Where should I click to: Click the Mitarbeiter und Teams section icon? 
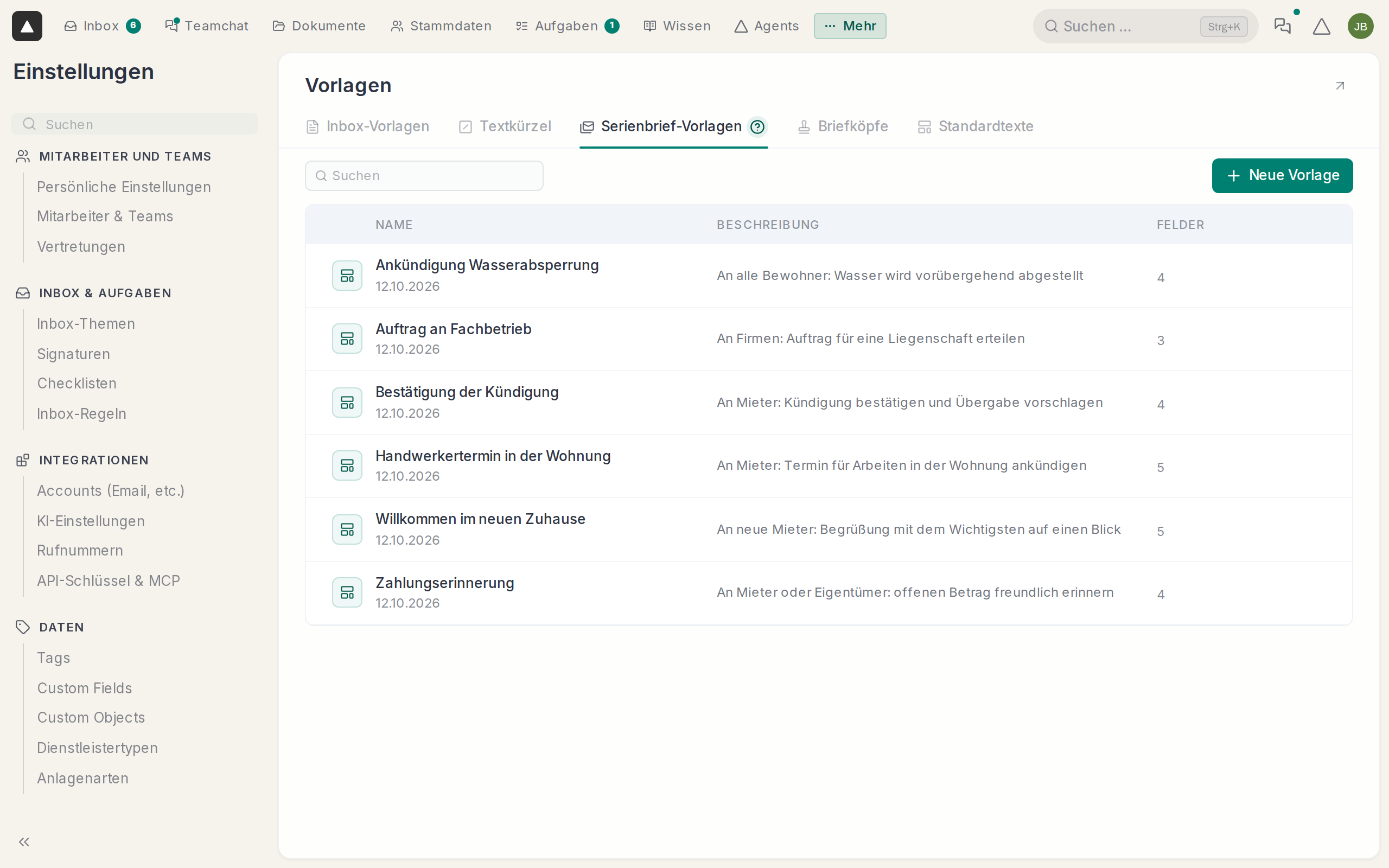click(x=23, y=156)
